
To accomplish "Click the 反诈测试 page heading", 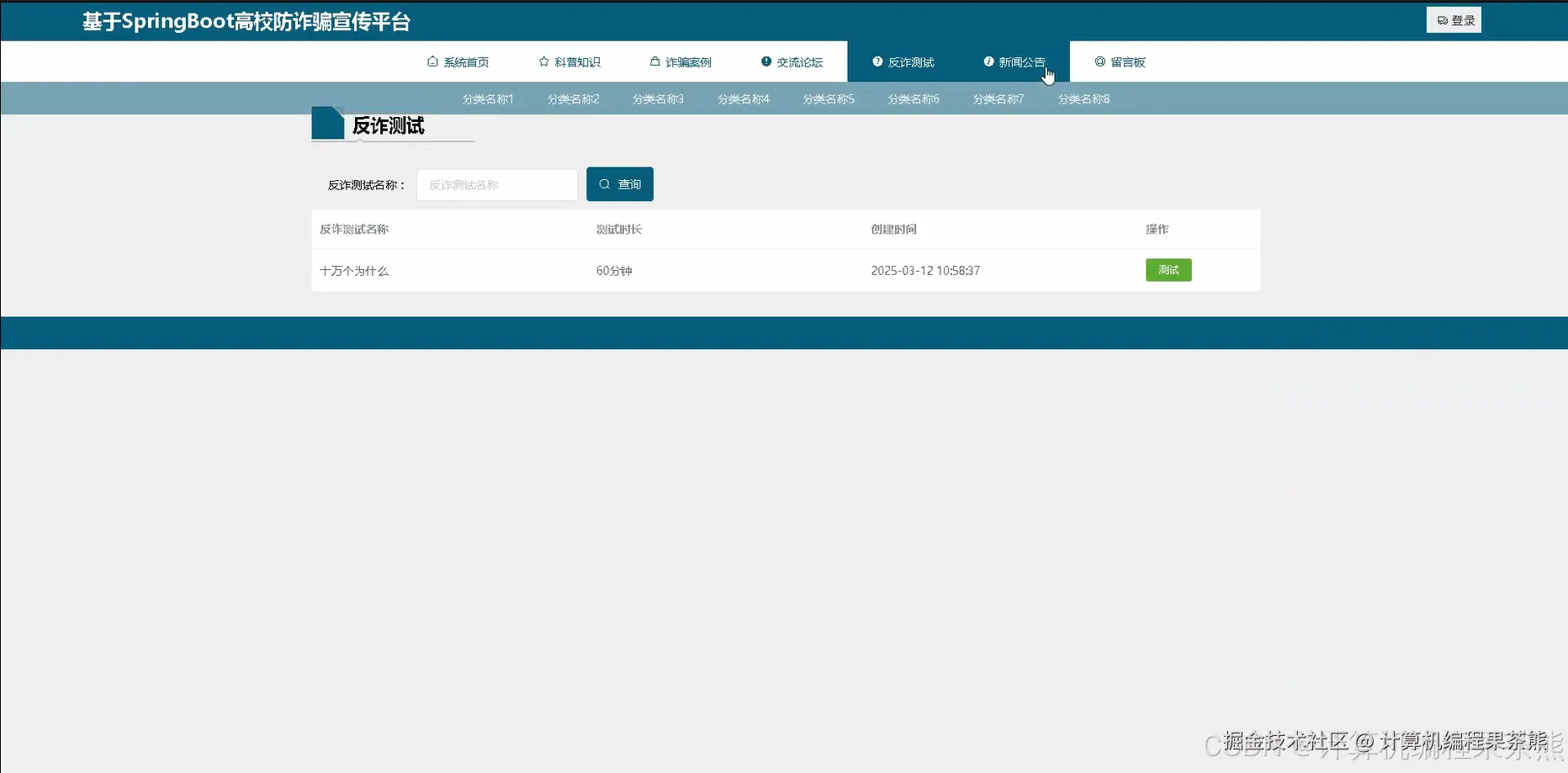I will pyautogui.click(x=388, y=126).
